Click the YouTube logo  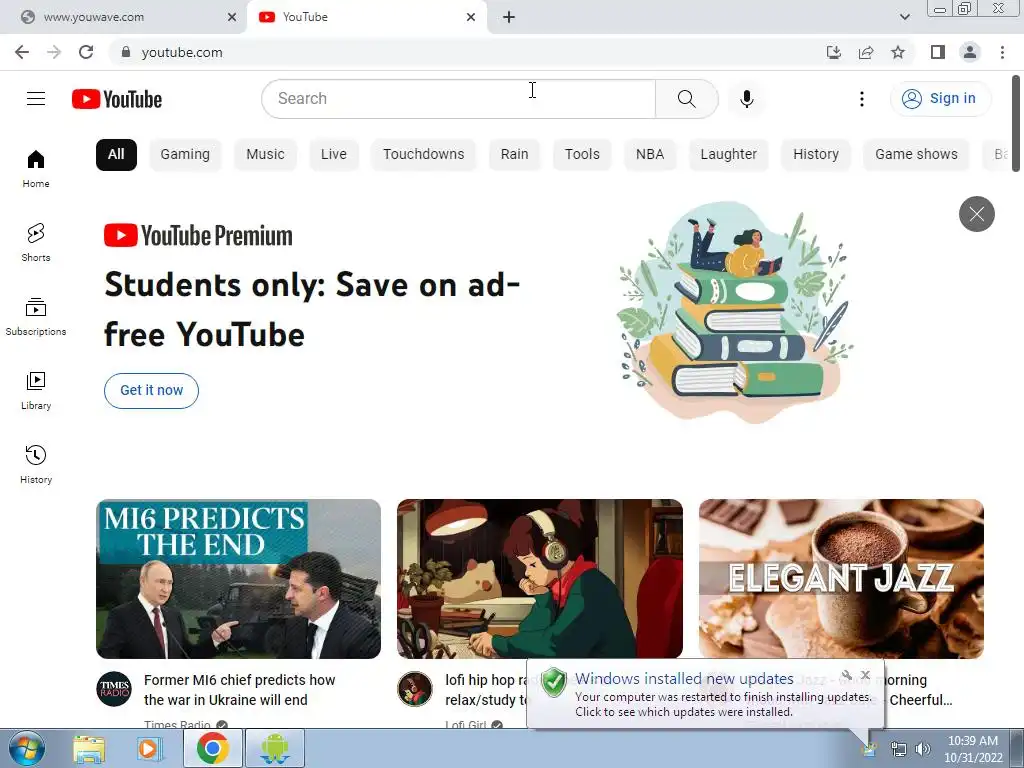117,99
